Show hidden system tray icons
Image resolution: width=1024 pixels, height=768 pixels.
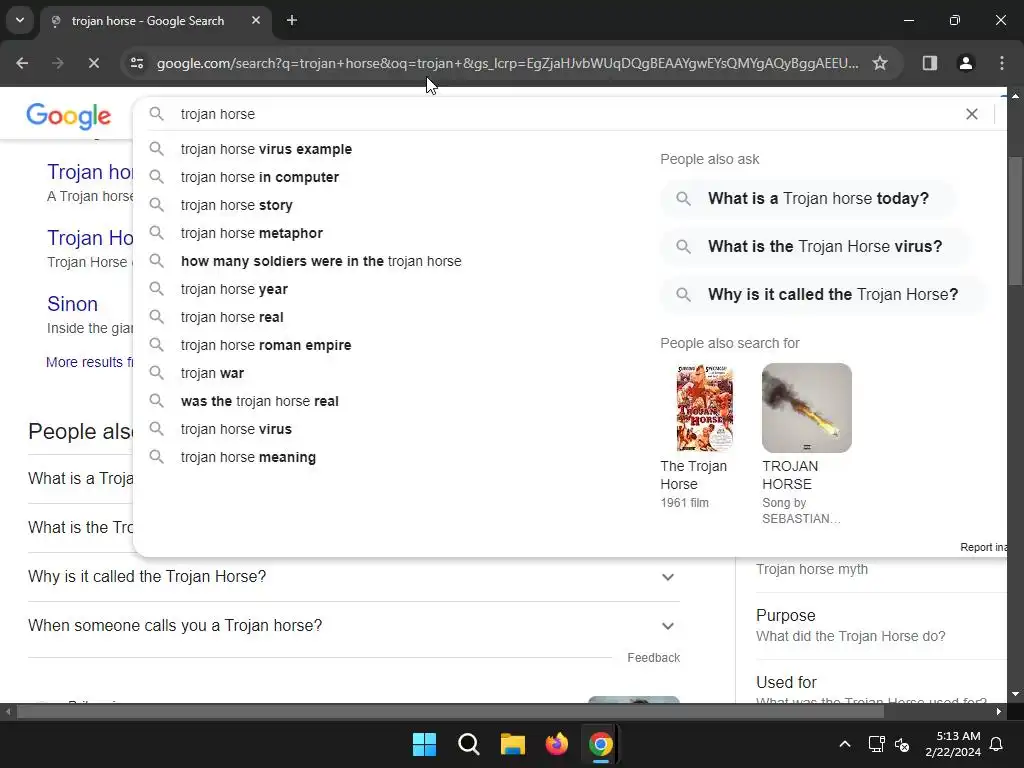844,744
